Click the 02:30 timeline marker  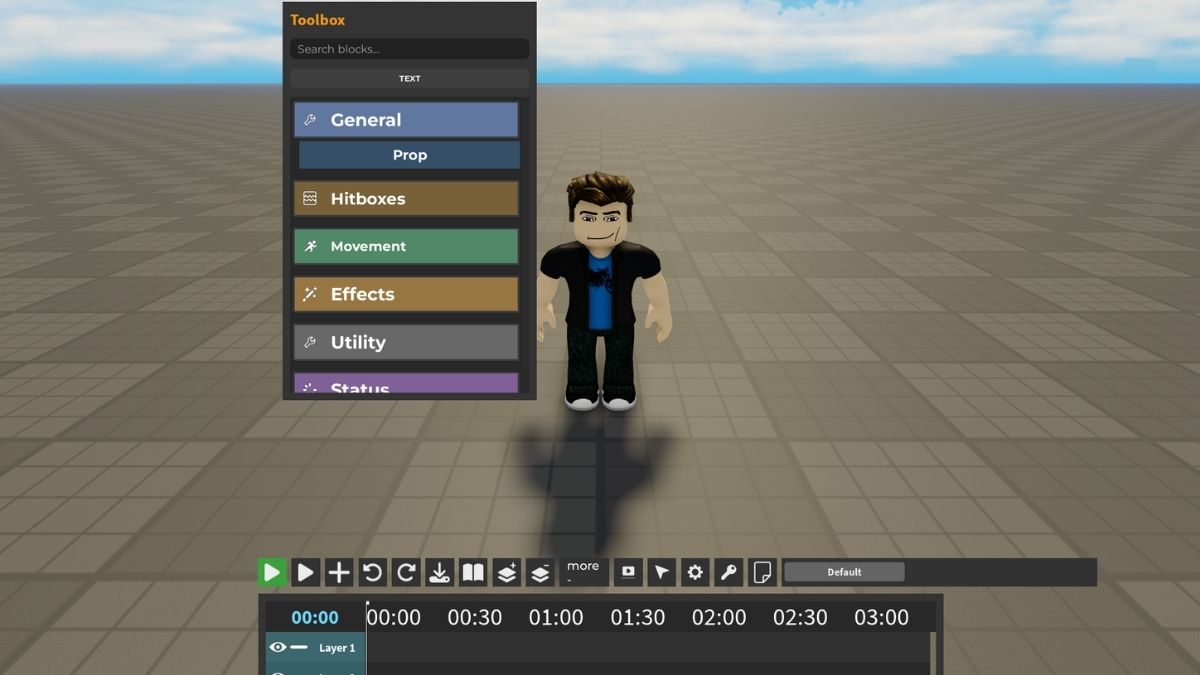[x=800, y=617]
